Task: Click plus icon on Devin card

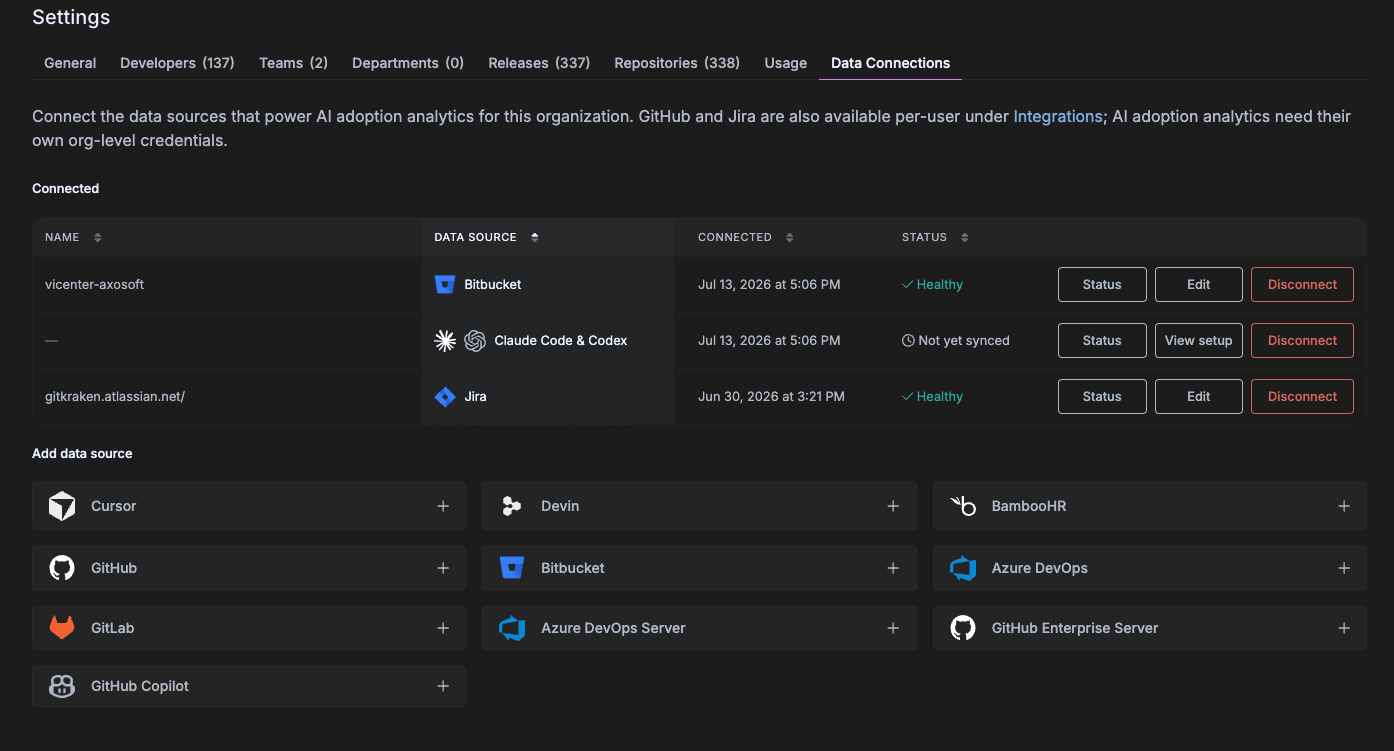Action: point(893,506)
